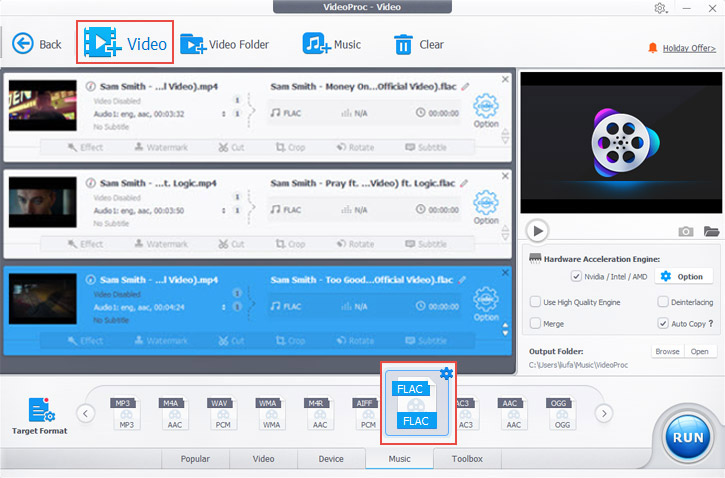Start conversion with RUN button

pos(688,437)
